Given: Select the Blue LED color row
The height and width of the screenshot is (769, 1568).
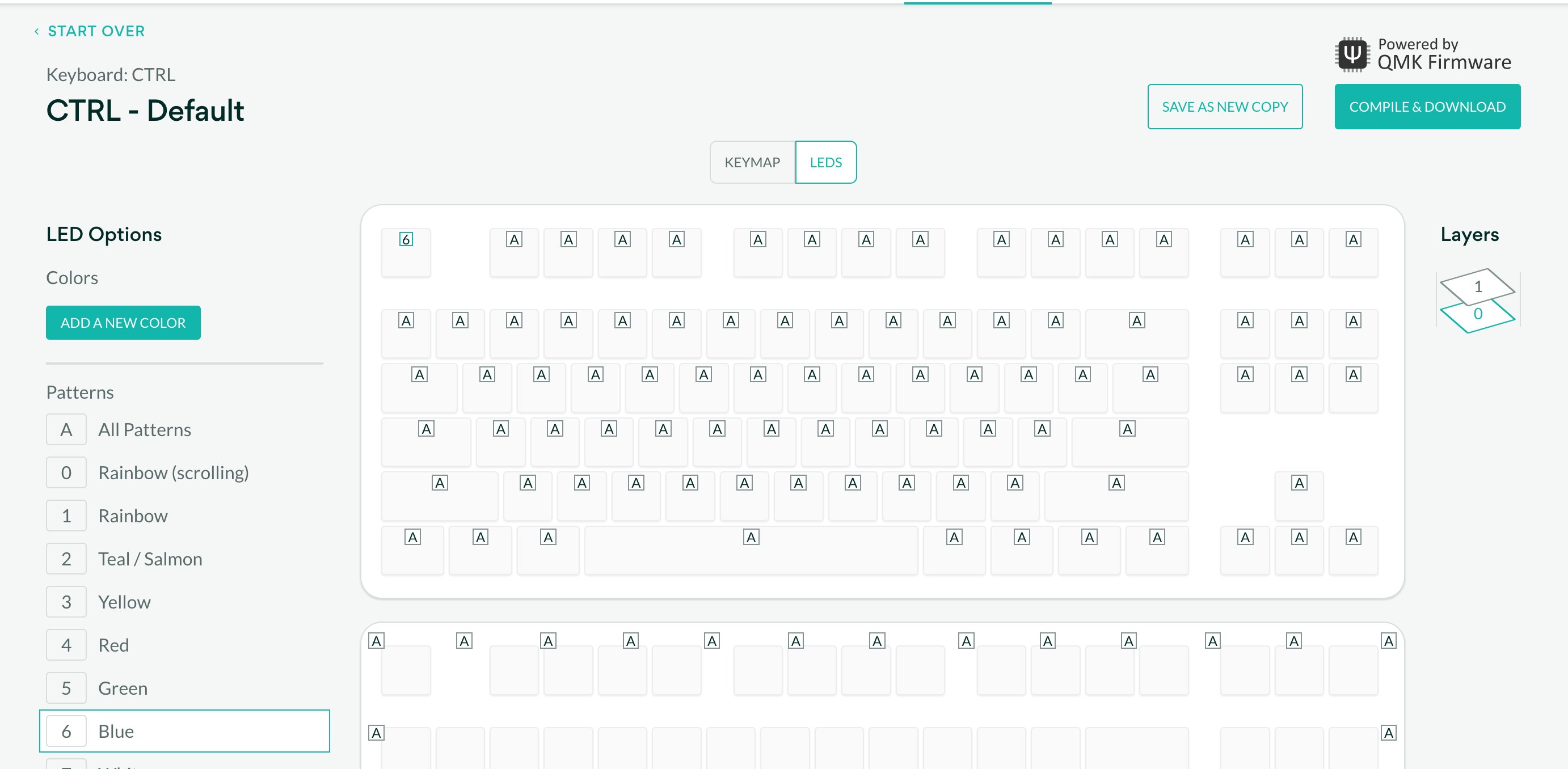Looking at the screenshot, I should [x=184, y=731].
